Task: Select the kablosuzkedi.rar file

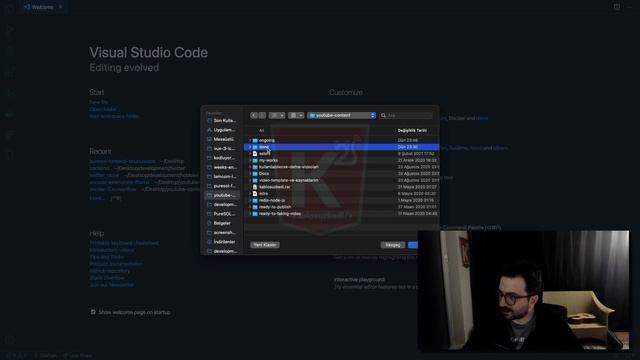Action: (x=342, y=187)
